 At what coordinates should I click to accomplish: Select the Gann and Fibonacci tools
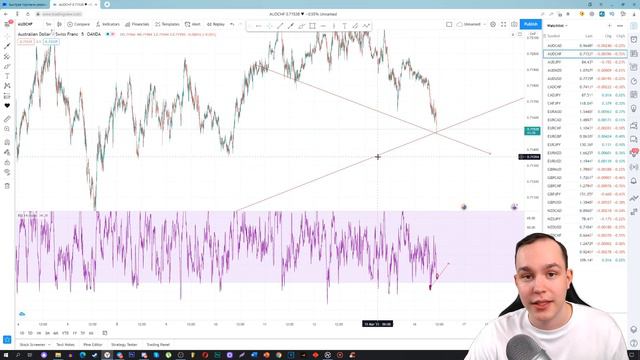(x=7, y=56)
